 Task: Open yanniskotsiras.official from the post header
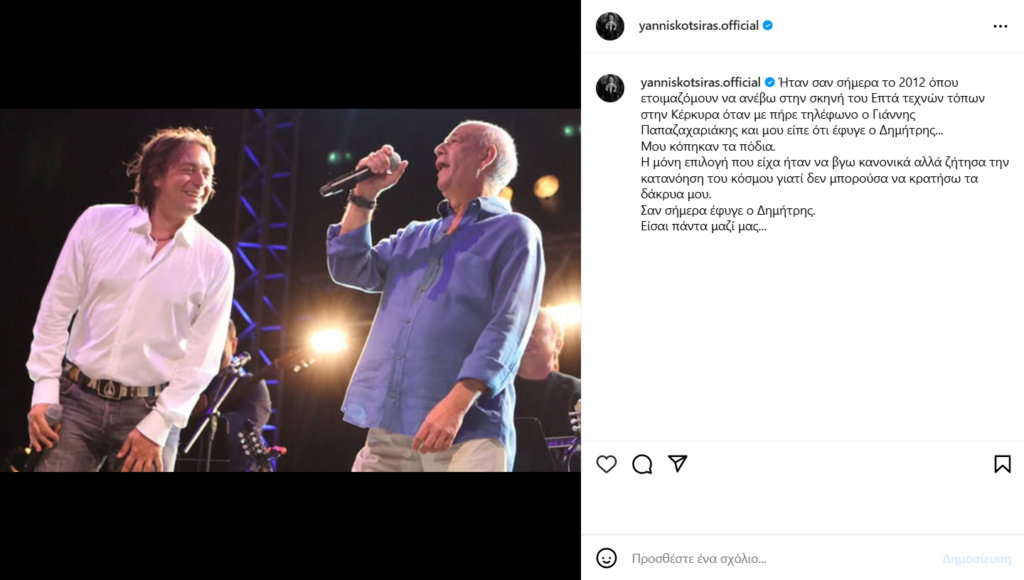[698, 26]
